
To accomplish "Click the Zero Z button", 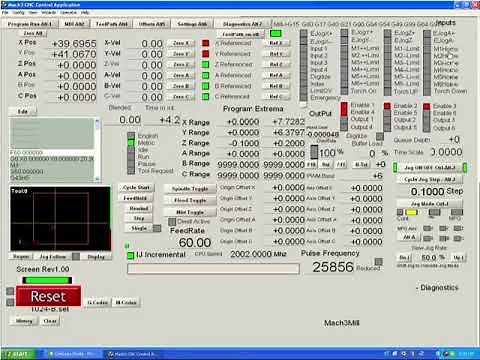I will pos(181,65).
